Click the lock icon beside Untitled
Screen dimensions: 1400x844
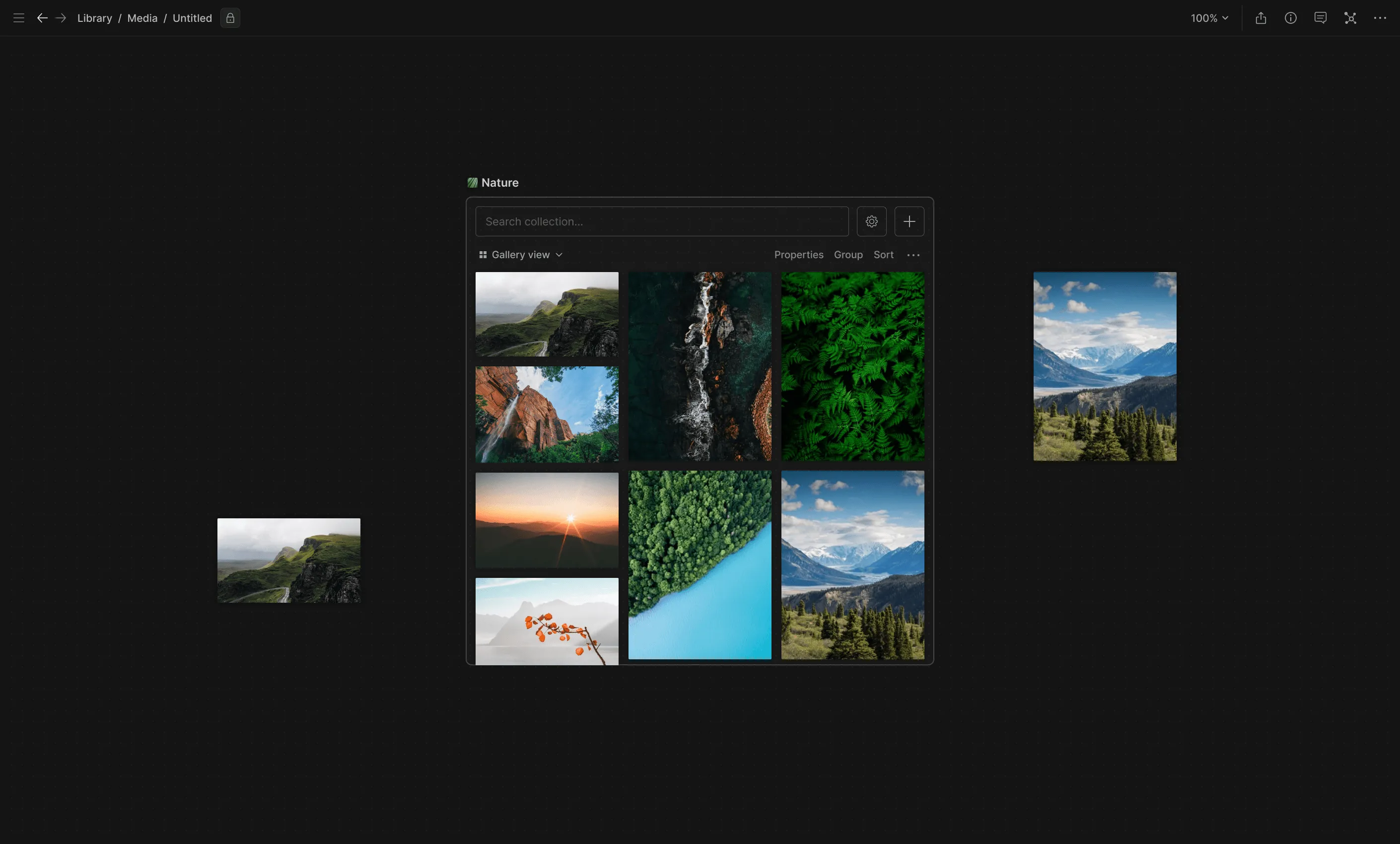230,18
